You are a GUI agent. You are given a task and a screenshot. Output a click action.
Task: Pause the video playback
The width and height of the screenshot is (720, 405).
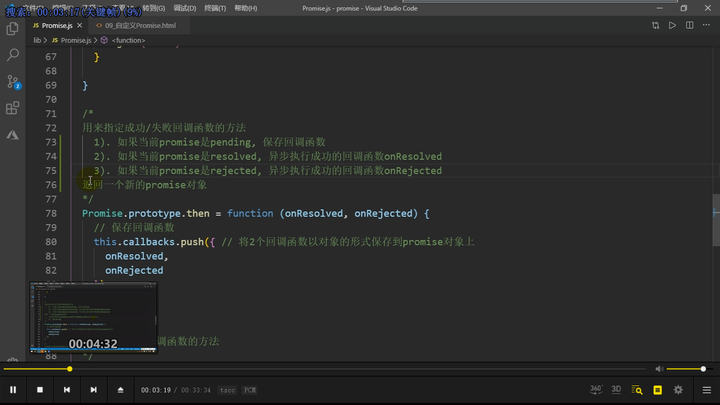pyautogui.click(x=13, y=390)
